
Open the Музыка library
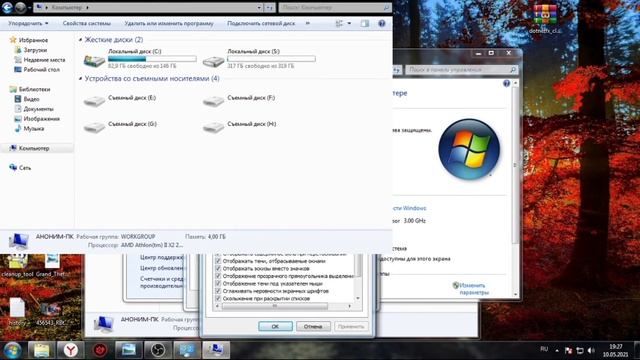tap(29, 128)
